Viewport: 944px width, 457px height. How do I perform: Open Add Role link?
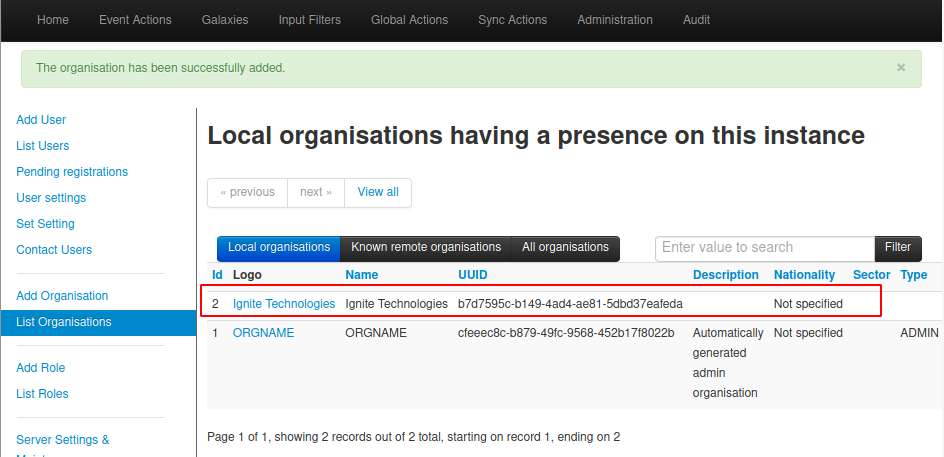coord(41,367)
